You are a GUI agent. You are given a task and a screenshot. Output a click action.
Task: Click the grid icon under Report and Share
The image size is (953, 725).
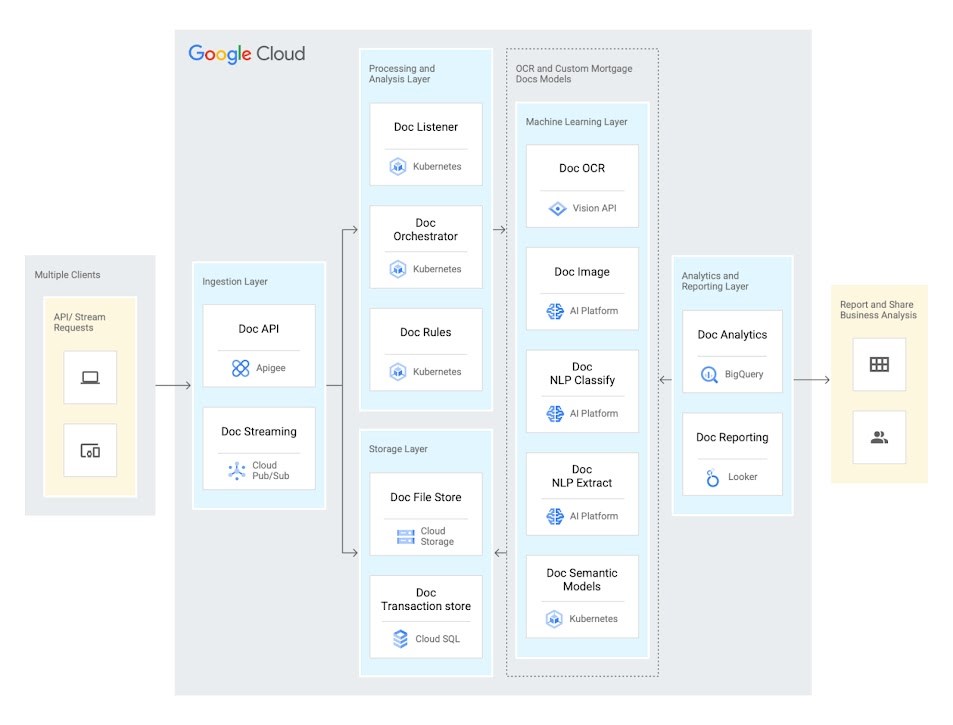(x=878, y=364)
